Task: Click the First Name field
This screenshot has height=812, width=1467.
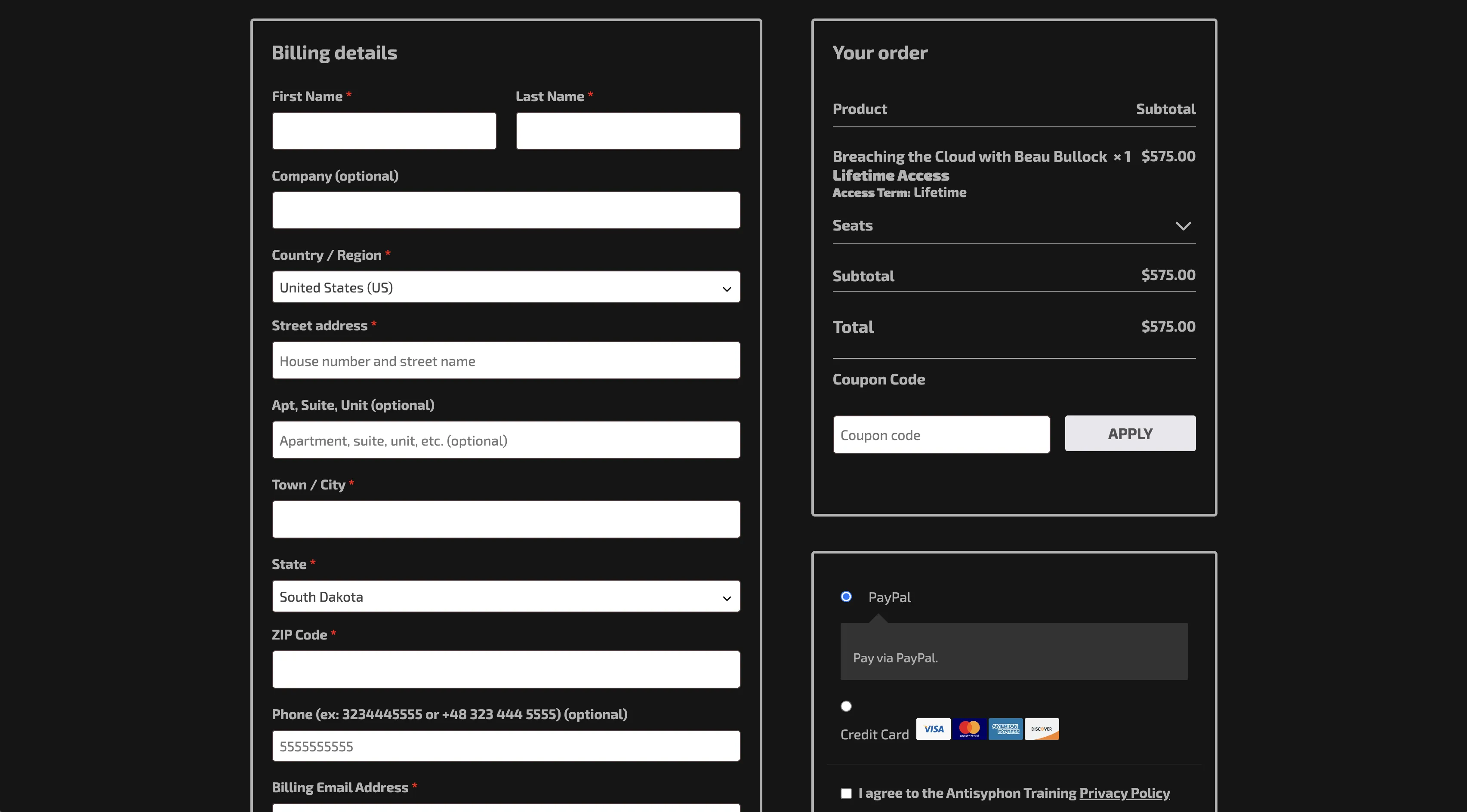Action: click(384, 130)
